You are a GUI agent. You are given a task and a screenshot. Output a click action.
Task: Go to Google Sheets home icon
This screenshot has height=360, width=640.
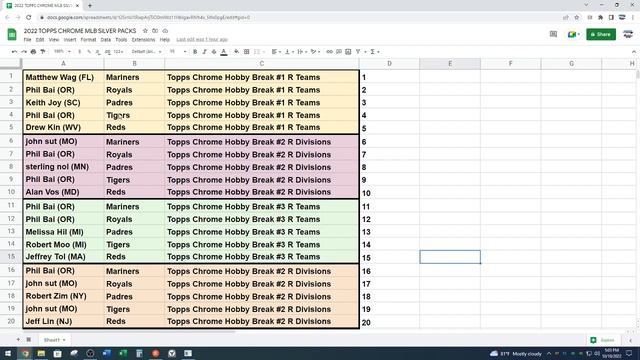12,34
